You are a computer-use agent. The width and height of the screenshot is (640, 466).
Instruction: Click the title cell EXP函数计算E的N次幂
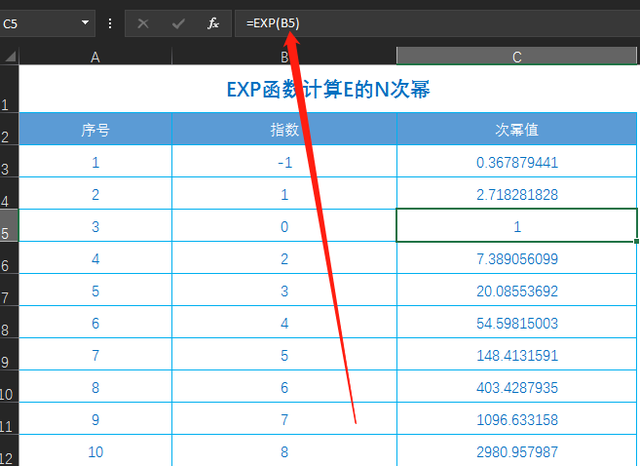pyautogui.click(x=328, y=91)
